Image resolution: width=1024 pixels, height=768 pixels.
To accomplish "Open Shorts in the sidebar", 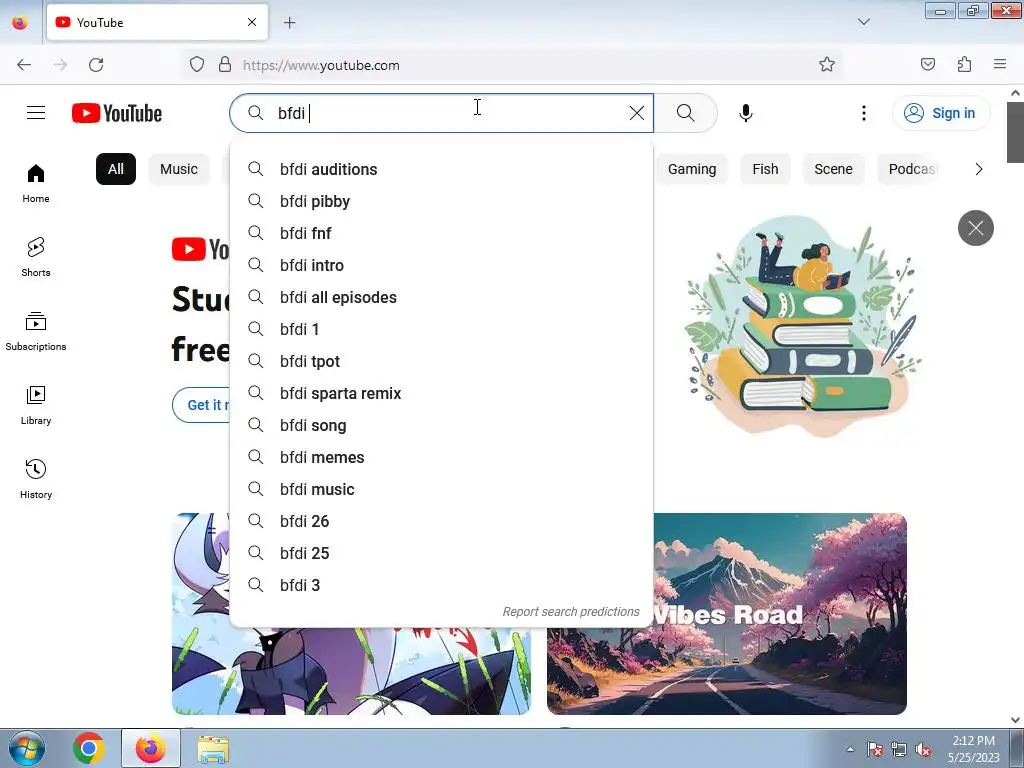I will click(36, 257).
